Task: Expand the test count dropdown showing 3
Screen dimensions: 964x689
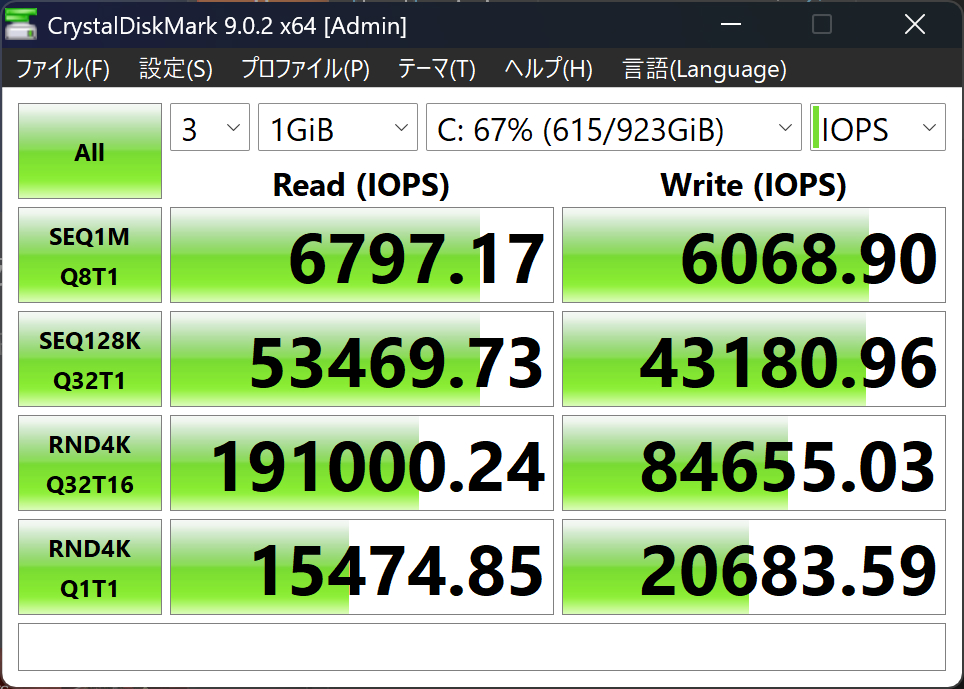Action: [210, 127]
